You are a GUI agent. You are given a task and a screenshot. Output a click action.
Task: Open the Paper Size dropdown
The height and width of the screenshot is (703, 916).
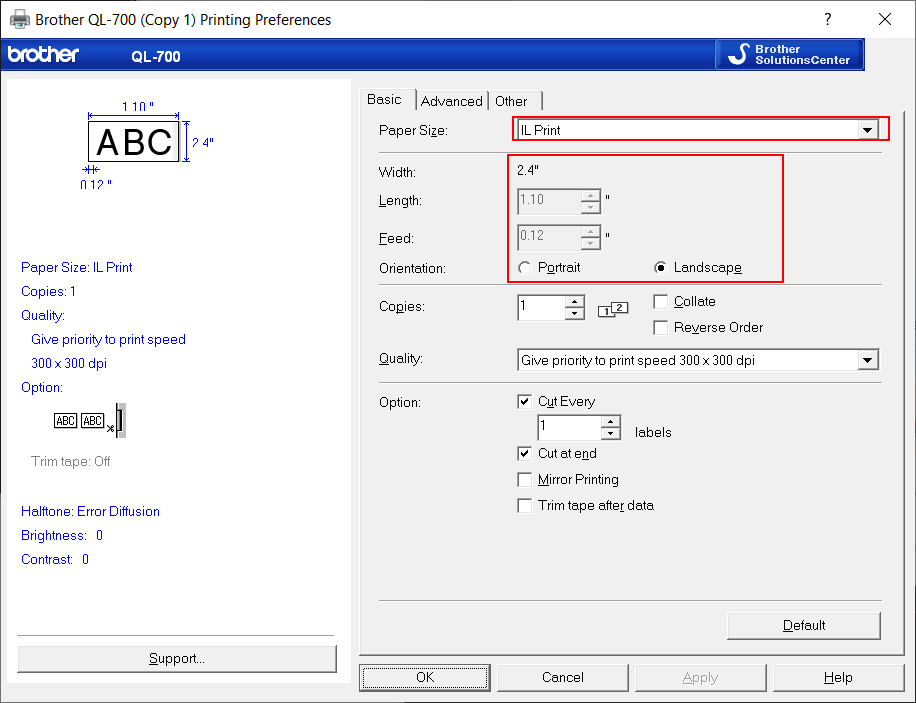(868, 129)
